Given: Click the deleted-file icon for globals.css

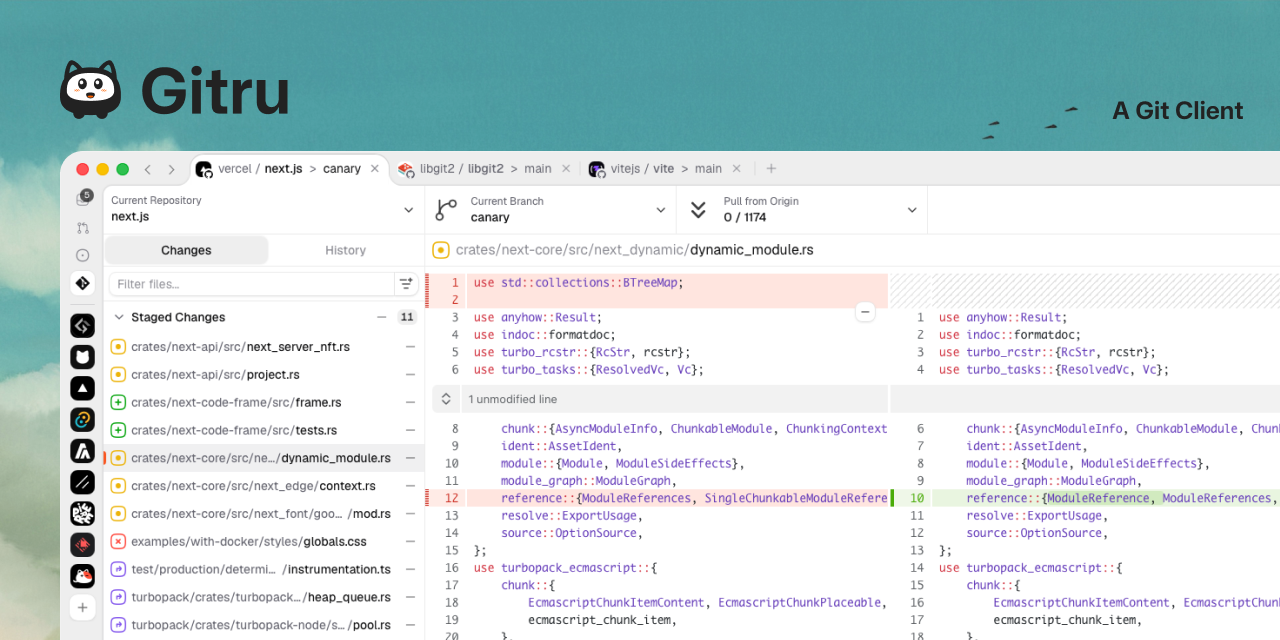Looking at the screenshot, I should click(x=118, y=541).
